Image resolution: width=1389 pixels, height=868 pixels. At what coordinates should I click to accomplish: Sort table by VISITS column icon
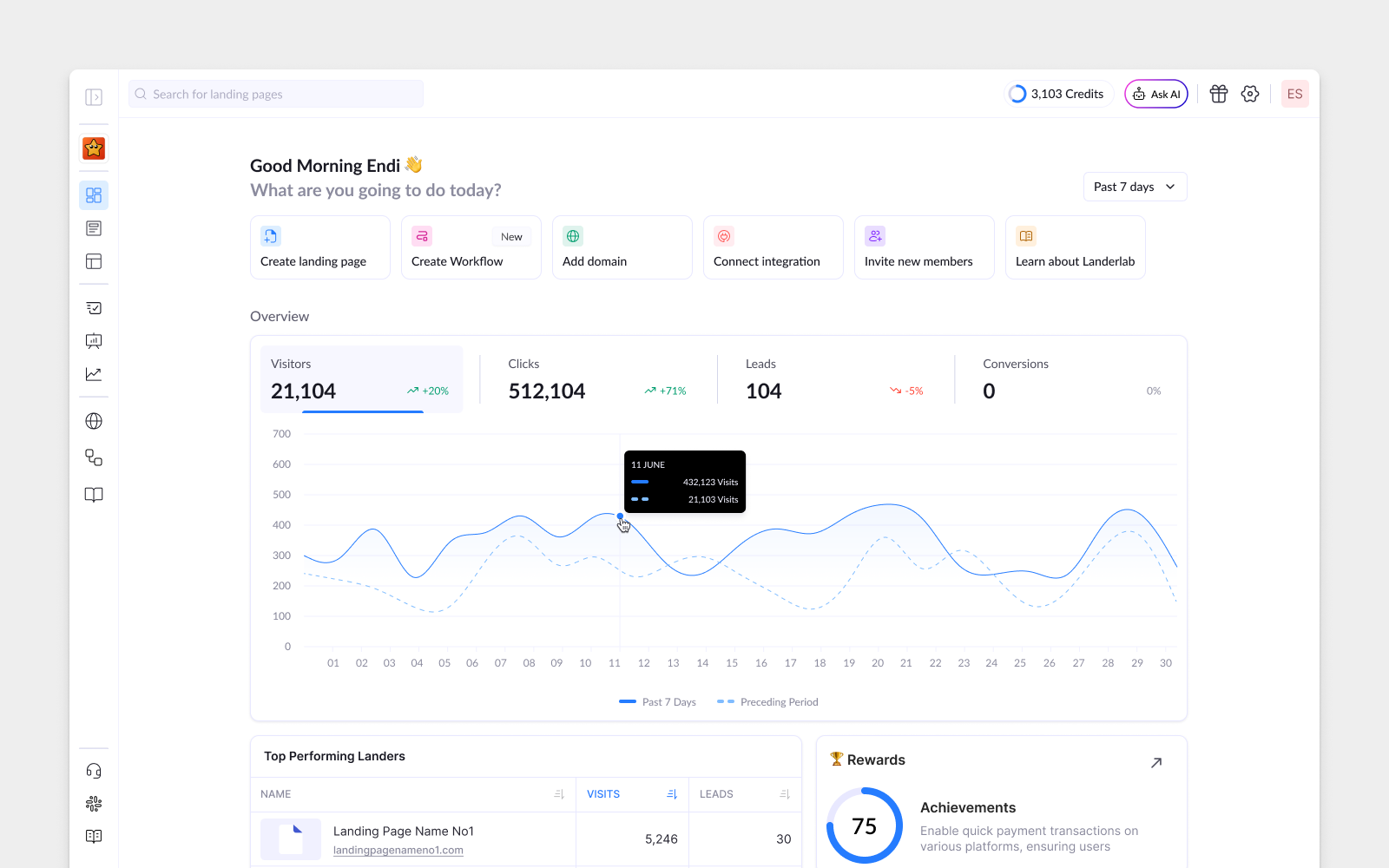672,794
